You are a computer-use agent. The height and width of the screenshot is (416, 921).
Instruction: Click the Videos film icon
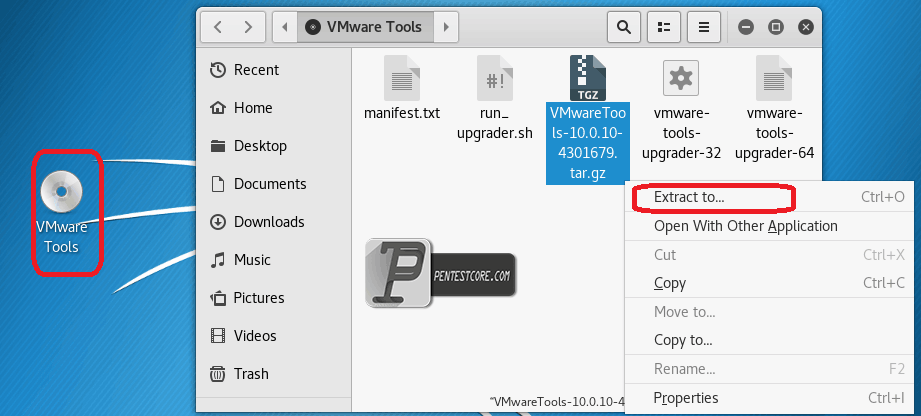tap(217, 336)
